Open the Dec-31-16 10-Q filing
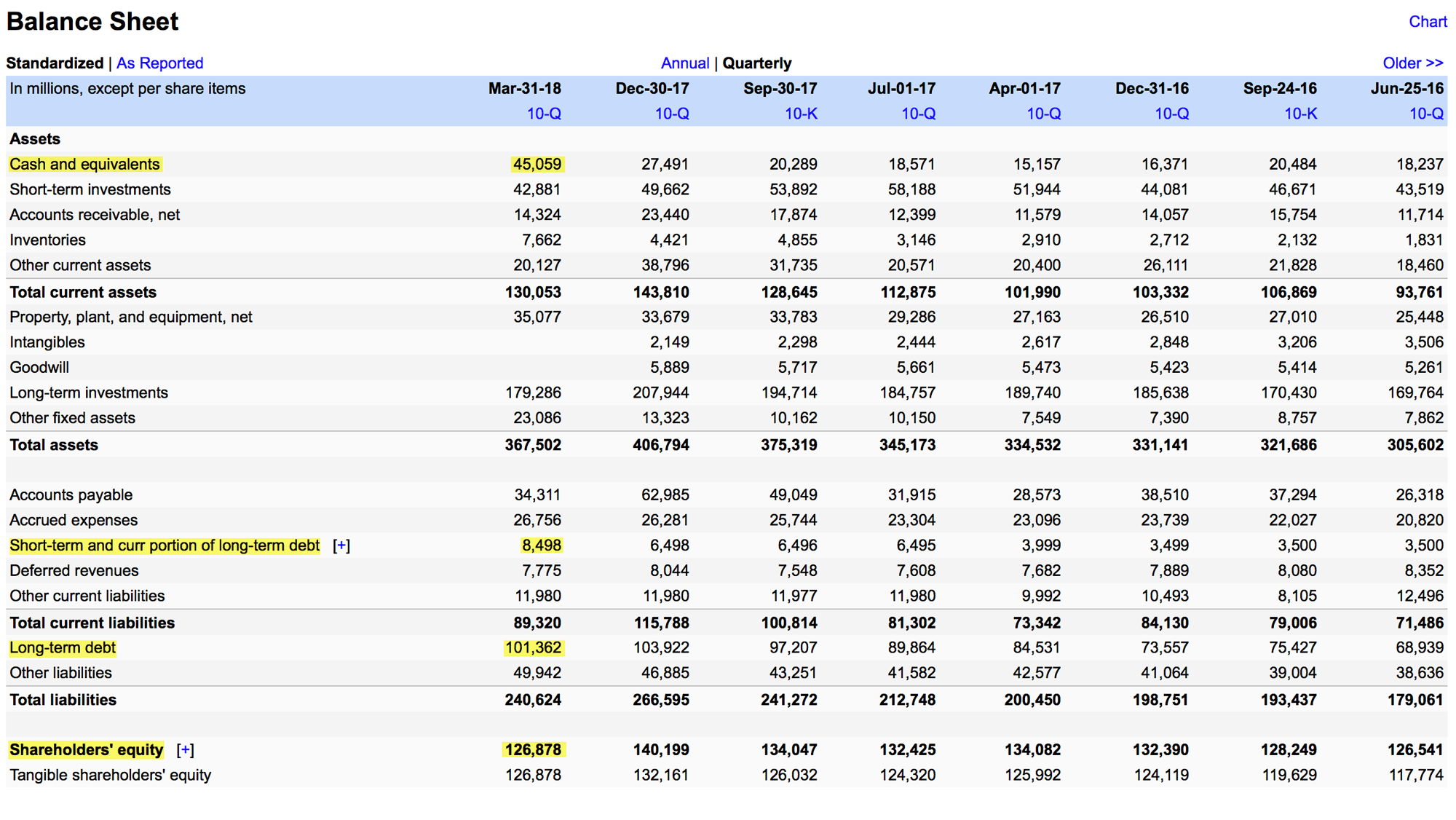Screen dimensions: 1456x820 [1172, 114]
